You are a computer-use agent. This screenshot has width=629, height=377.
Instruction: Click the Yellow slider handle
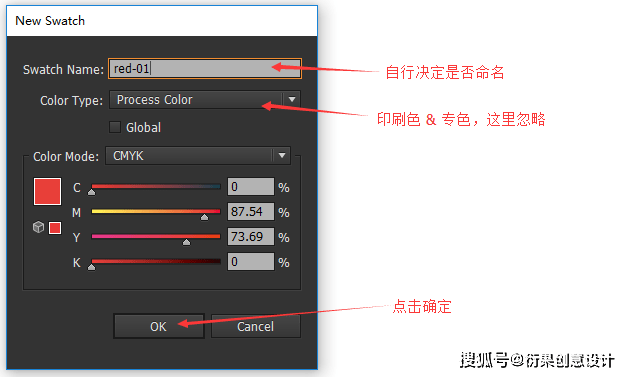186,242
